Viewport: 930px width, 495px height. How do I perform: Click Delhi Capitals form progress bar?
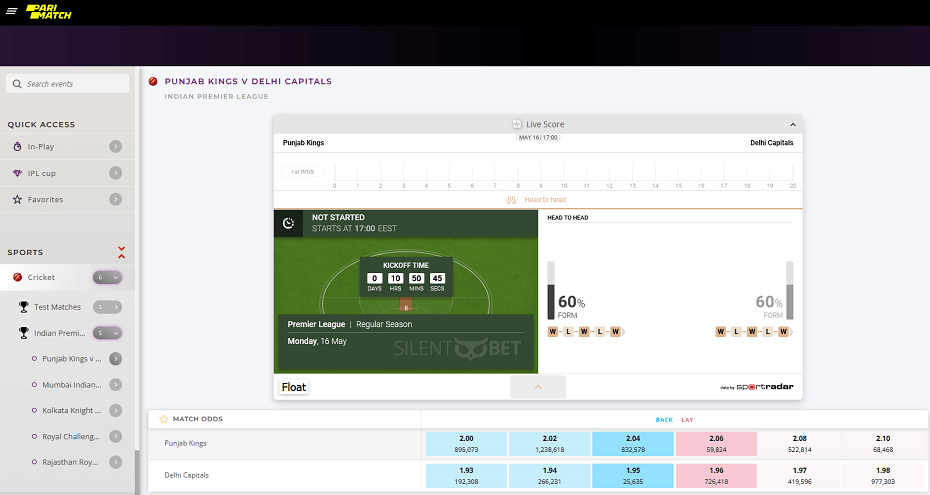(x=789, y=290)
